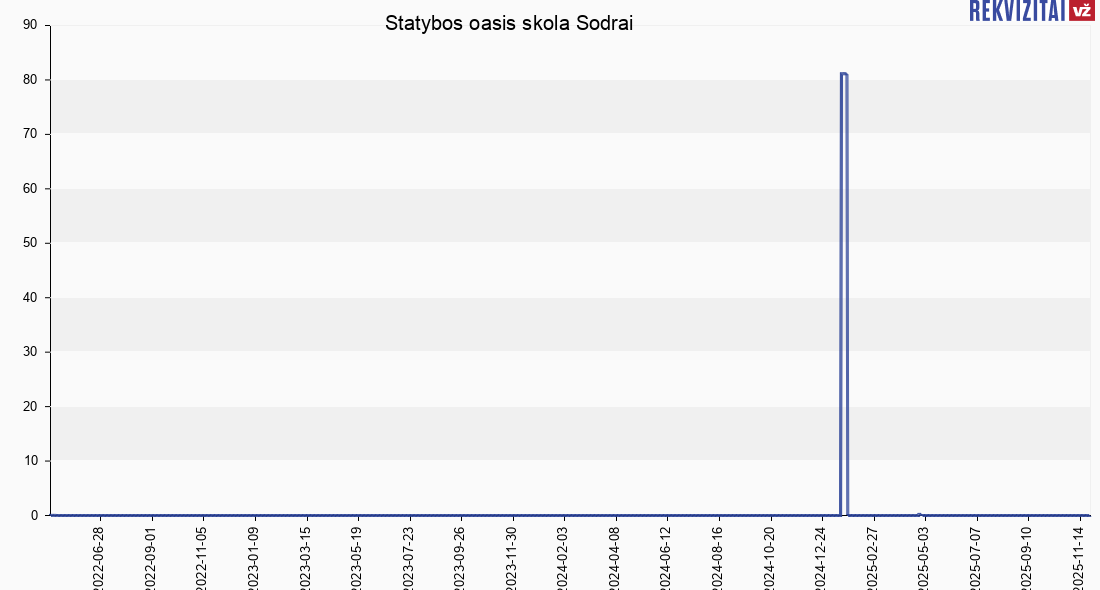Click the red VŽ logo icon

click(x=1082, y=11)
